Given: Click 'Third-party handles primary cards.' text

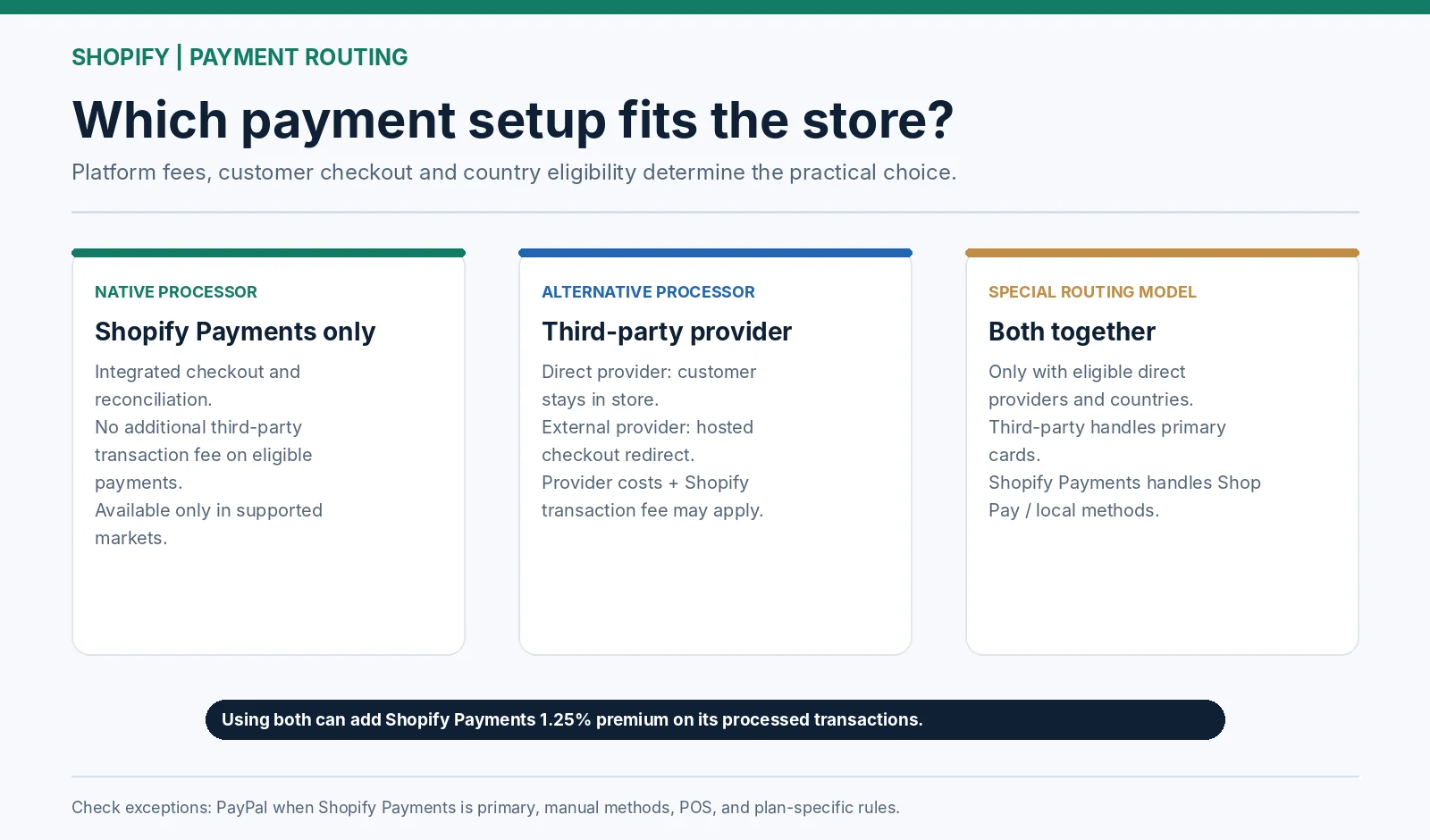Looking at the screenshot, I should (1107, 441).
